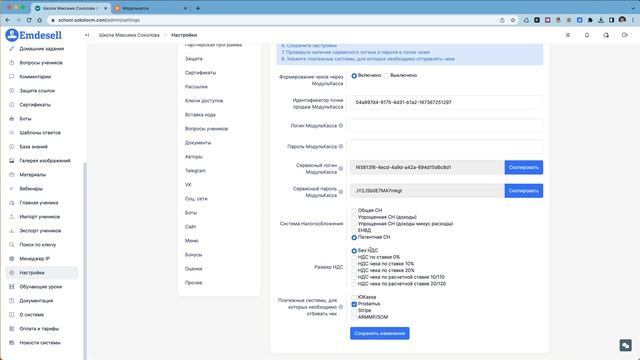
Task: Open Ключи доступов settings section
Action: (204, 101)
